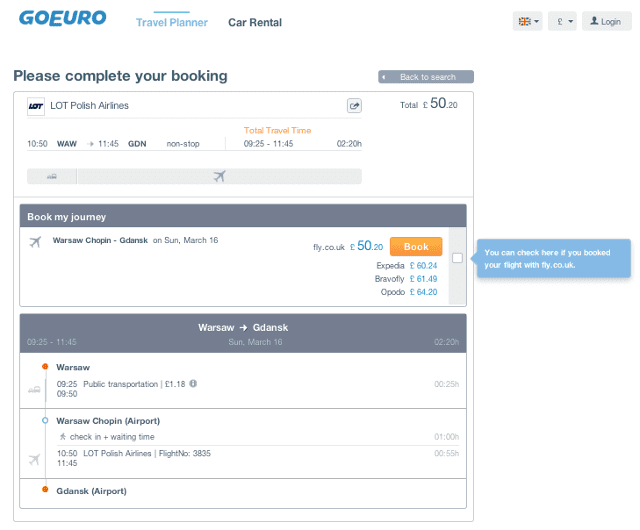The width and height of the screenshot is (640, 530).
Task: Click the Warsaw orange stop marker
Action: coord(45,367)
